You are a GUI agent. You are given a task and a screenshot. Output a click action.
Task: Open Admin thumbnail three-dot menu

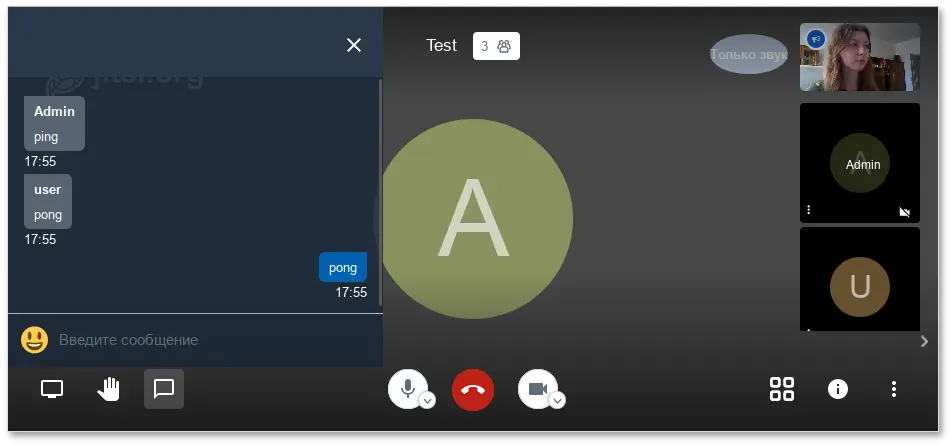pyautogui.click(x=809, y=210)
